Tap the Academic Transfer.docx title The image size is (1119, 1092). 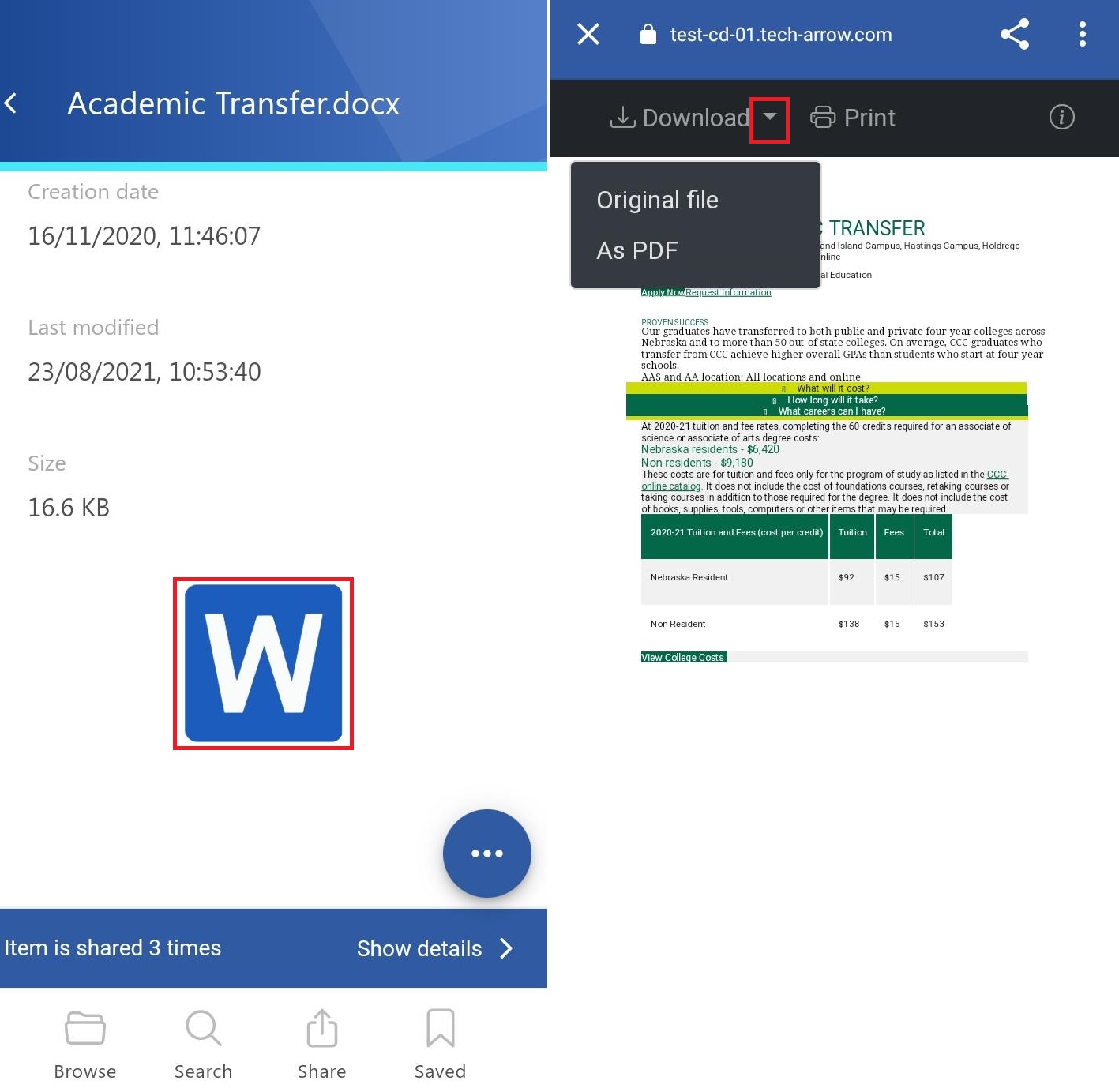tap(234, 103)
